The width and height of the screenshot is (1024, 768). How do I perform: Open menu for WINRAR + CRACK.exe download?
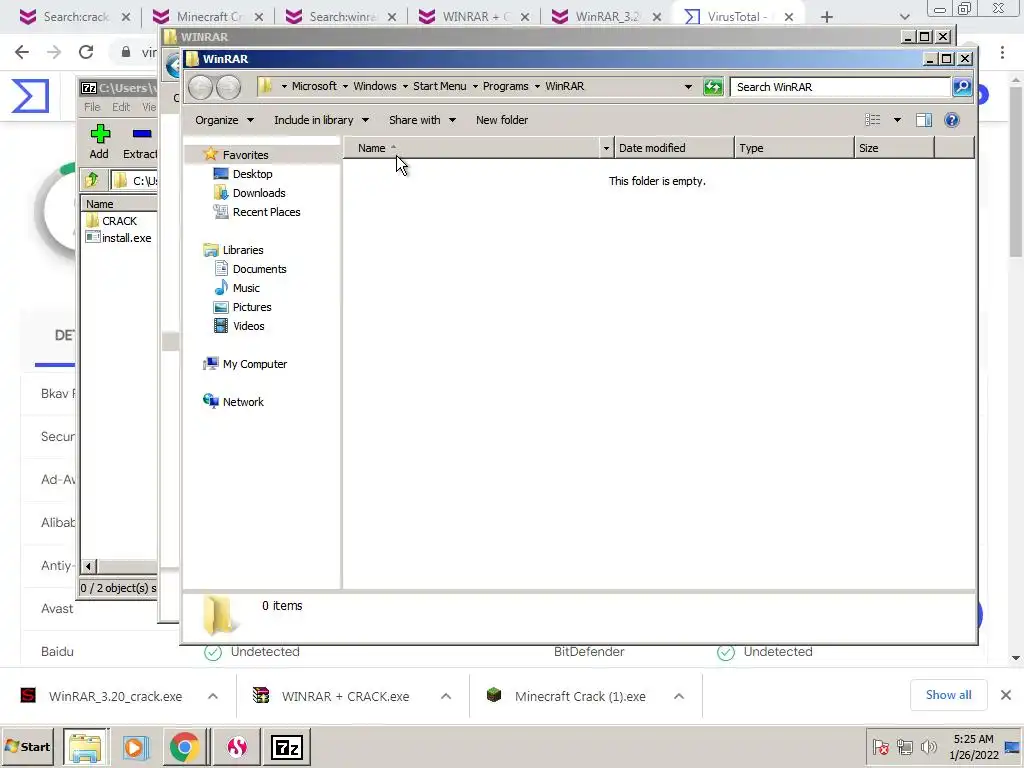tap(446, 696)
